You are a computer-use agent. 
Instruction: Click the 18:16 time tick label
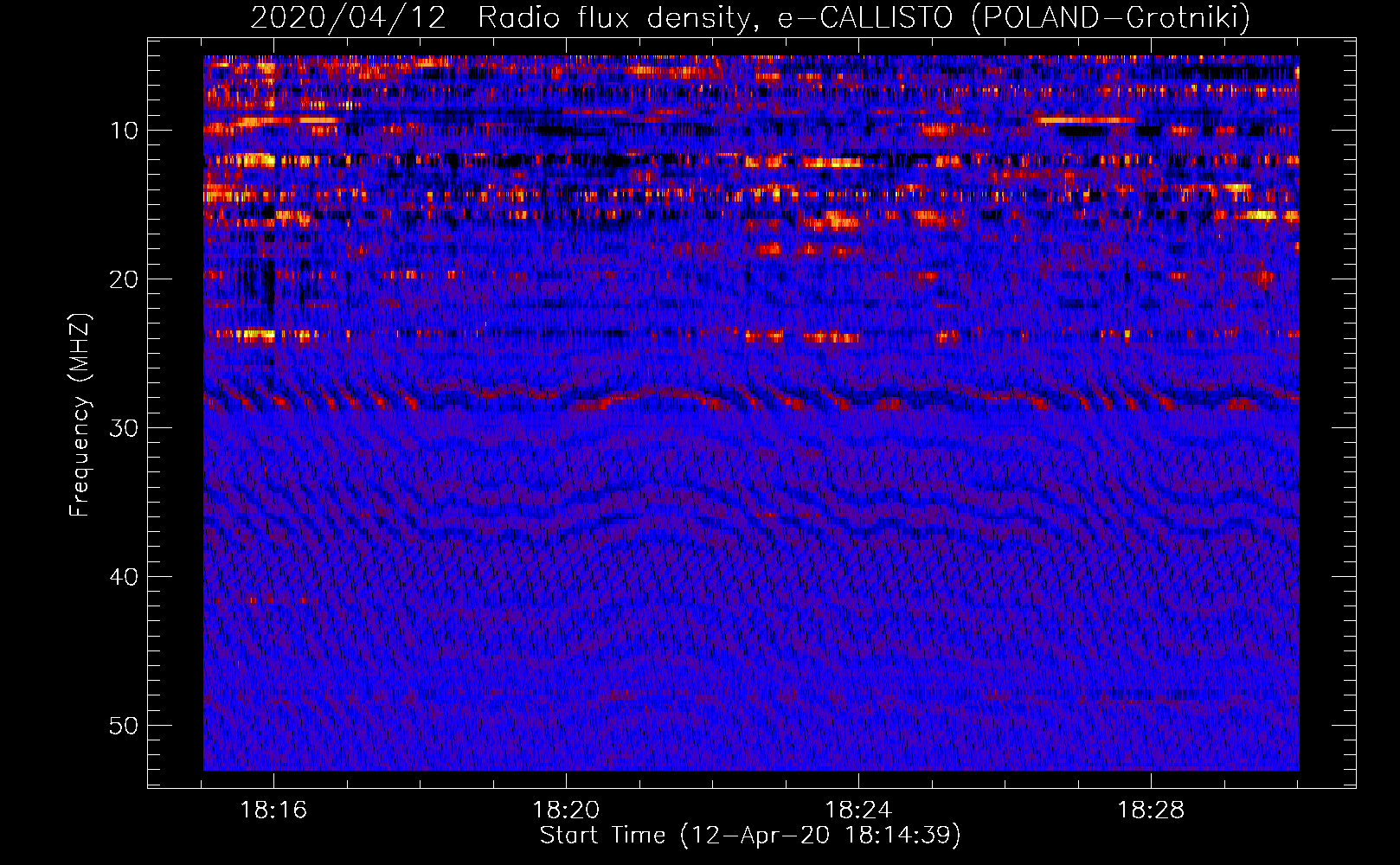[273, 811]
